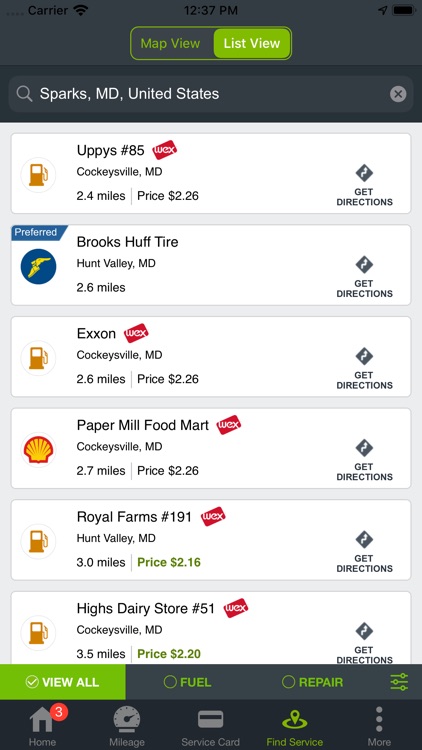Get directions to Brooks Huff Tire
This screenshot has width=422, height=750.
click(364, 276)
